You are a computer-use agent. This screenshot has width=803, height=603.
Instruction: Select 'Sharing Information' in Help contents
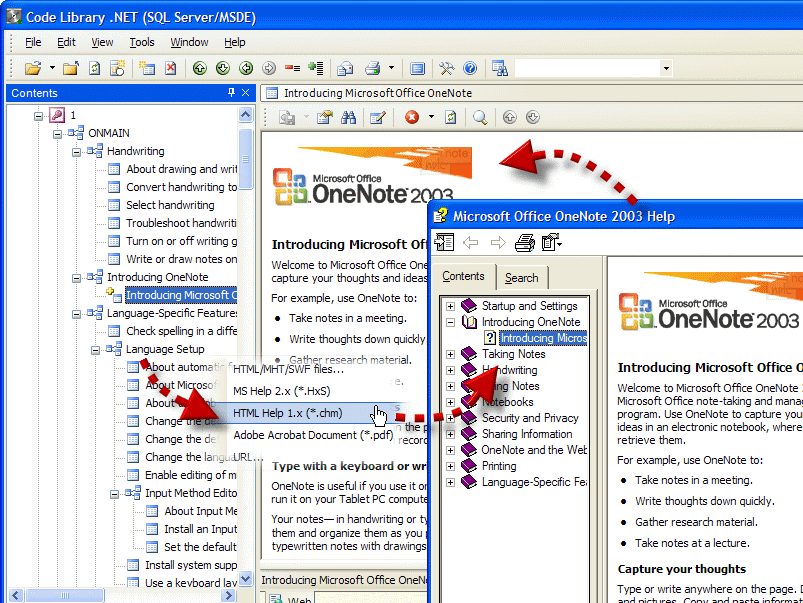[526, 434]
